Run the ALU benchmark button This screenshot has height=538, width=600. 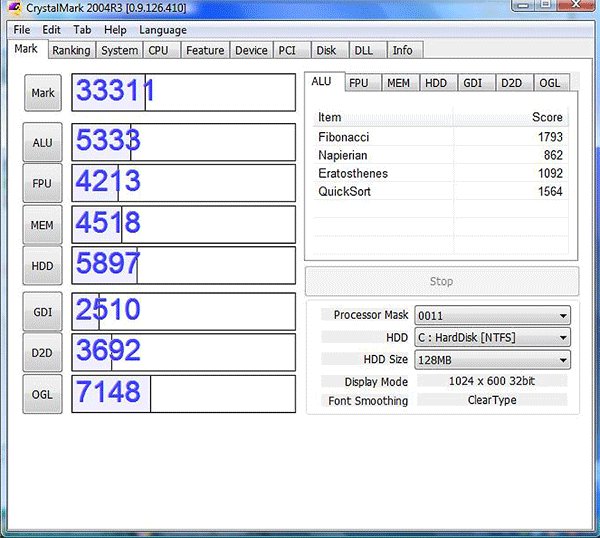[42, 142]
